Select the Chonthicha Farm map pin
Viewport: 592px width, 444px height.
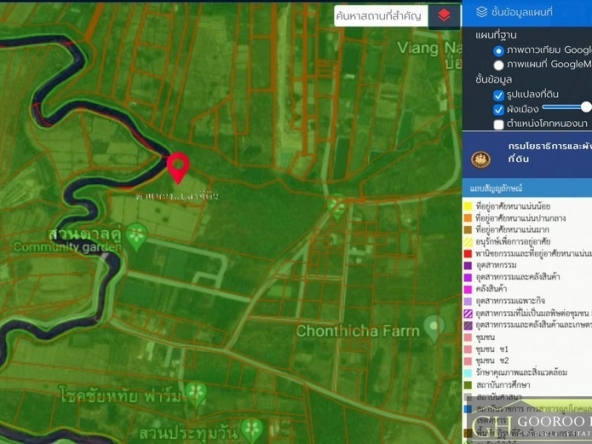tap(434, 329)
